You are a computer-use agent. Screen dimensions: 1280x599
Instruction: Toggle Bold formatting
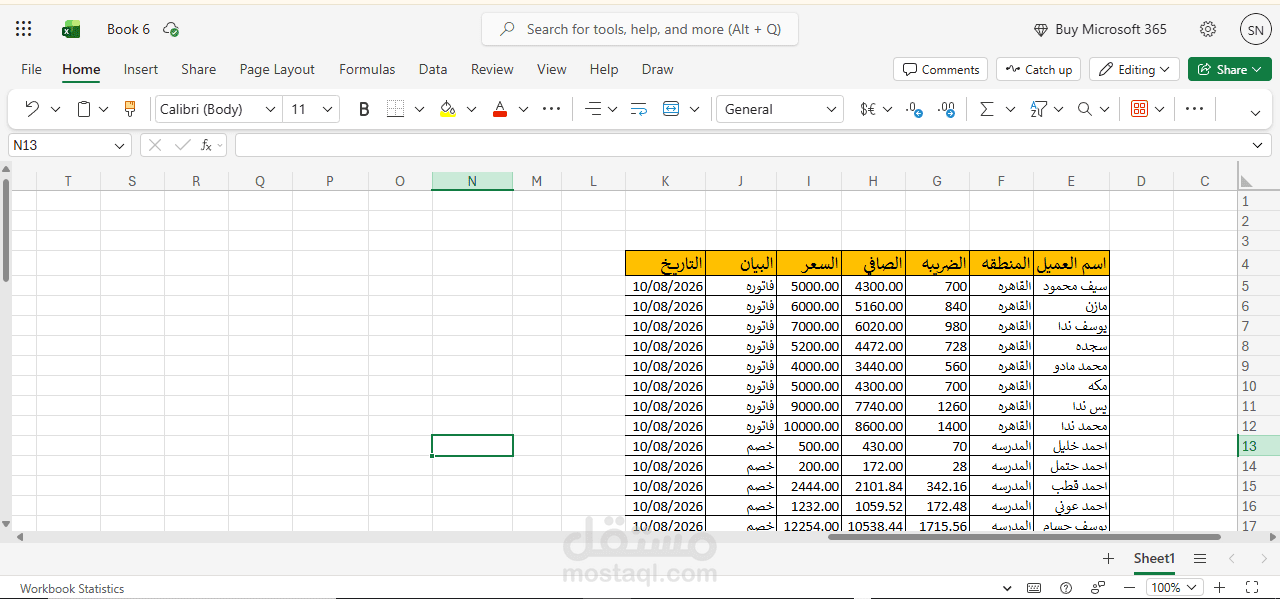tap(364, 109)
